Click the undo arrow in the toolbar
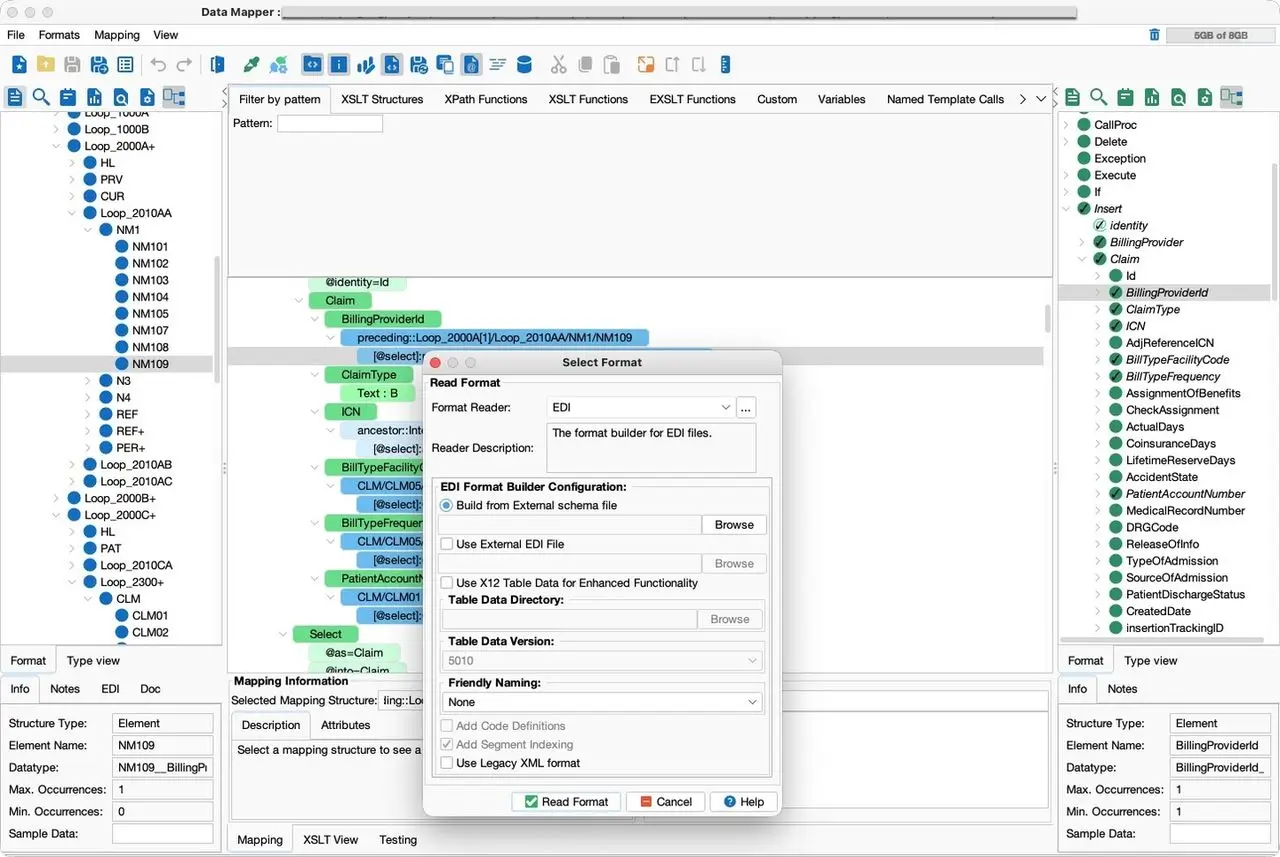1280x857 pixels. [158, 65]
